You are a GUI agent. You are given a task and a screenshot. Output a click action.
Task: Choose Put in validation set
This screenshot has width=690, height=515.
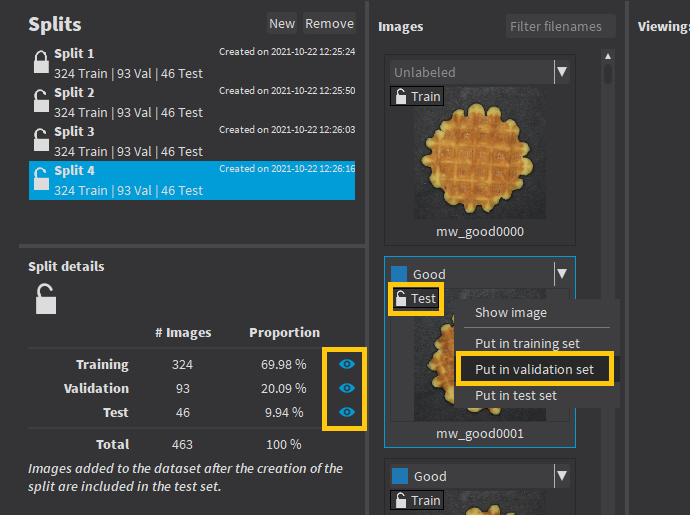tap(535, 369)
